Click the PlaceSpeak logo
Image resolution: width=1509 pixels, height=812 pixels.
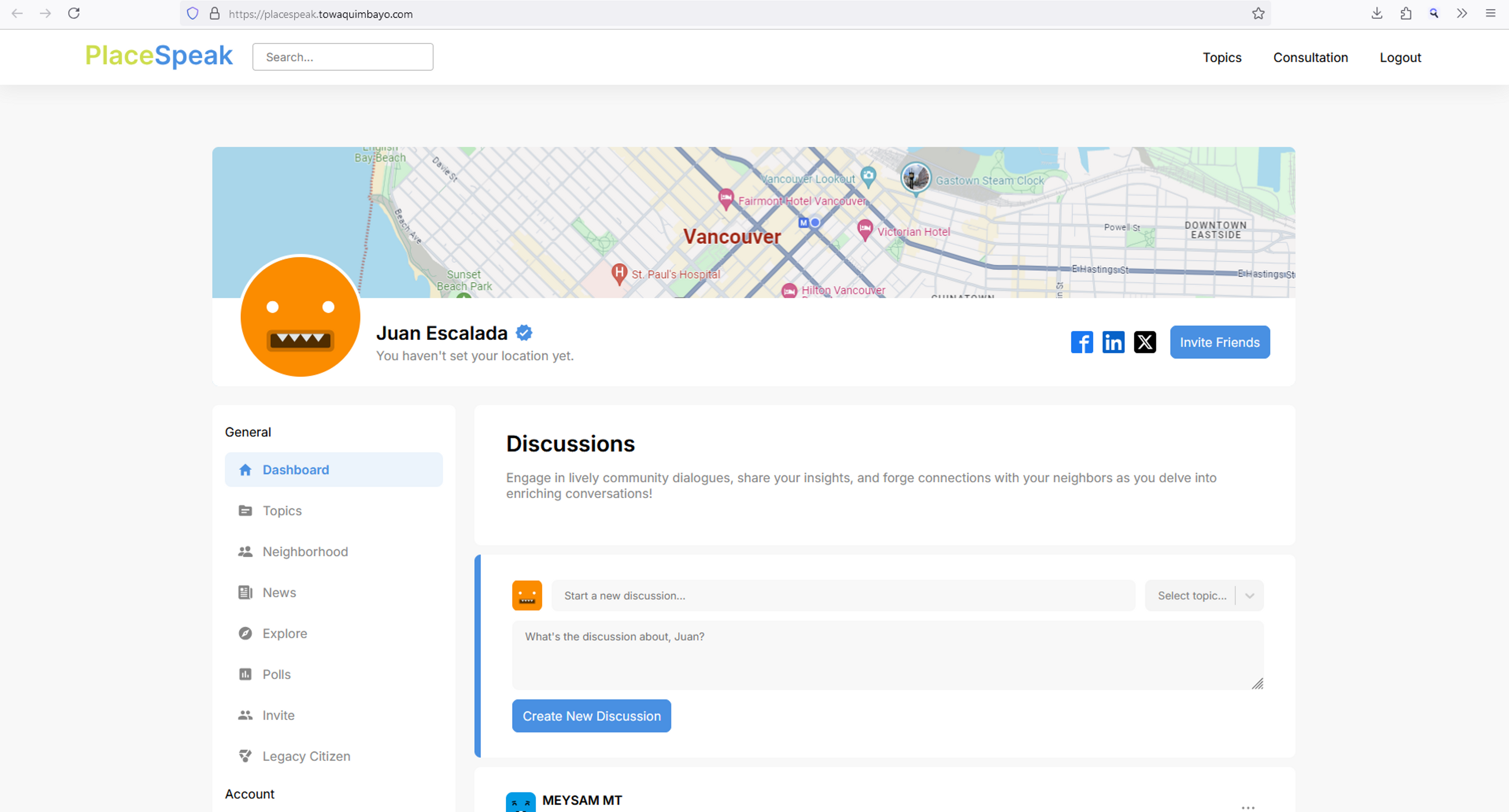159,56
